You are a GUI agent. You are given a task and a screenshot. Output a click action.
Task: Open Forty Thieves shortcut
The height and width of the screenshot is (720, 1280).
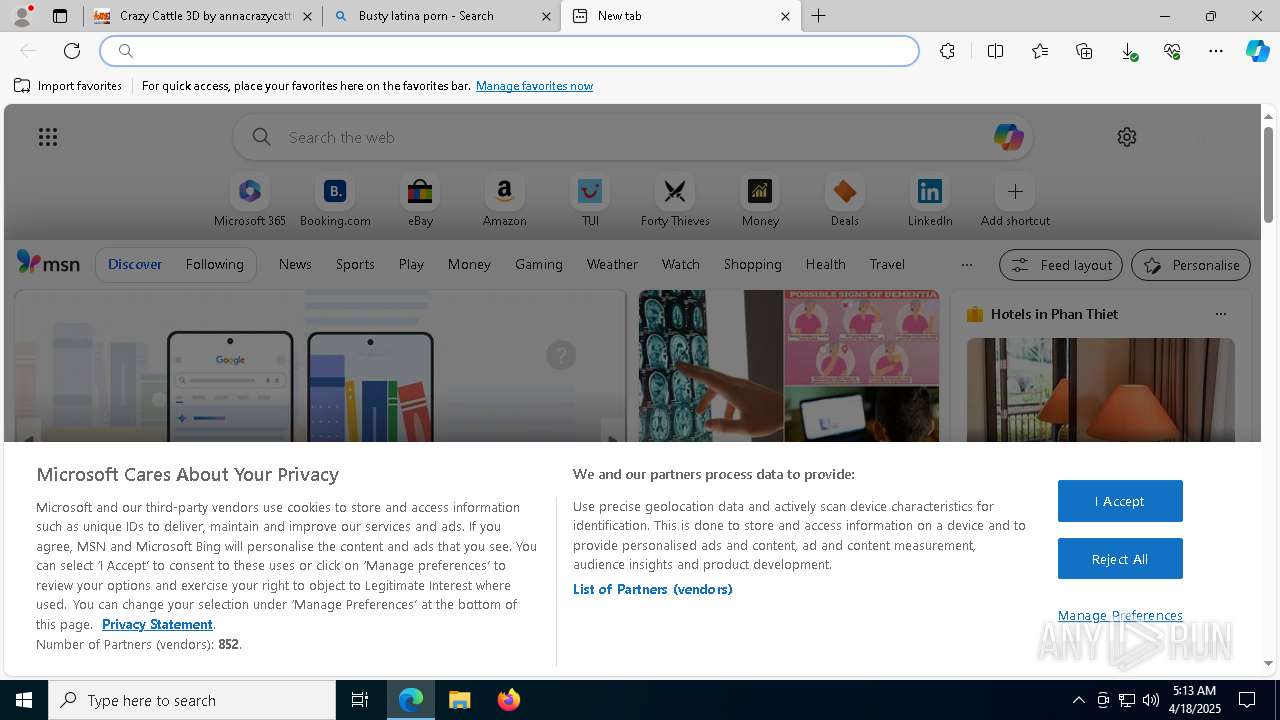pyautogui.click(x=675, y=201)
